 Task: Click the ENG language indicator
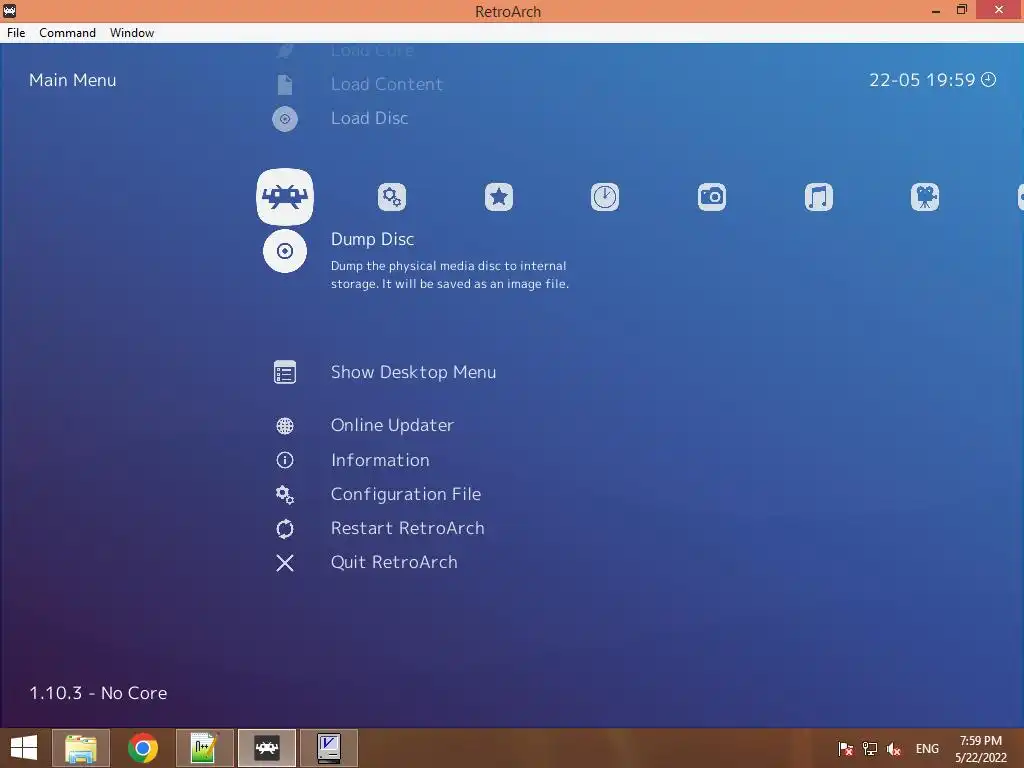pyautogui.click(x=927, y=749)
